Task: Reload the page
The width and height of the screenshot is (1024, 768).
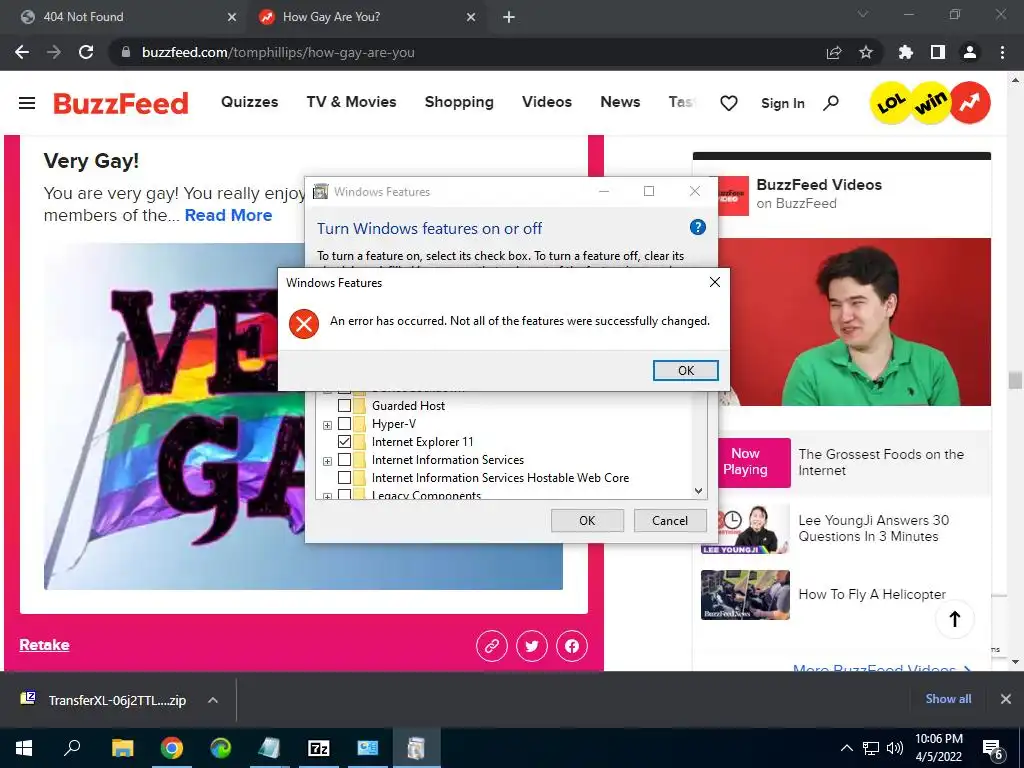Action: (86, 52)
